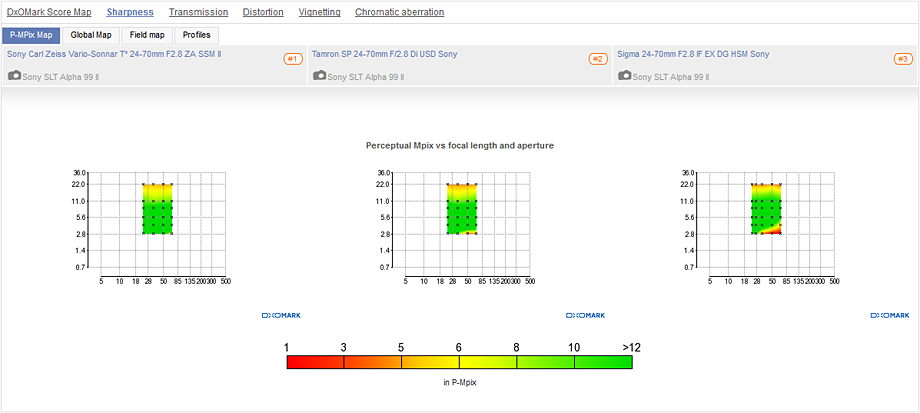Open the Sony Carl Zeiss Vario-Sonnar lens link
Image resolution: width=920 pixels, height=413 pixels.
pos(114,54)
